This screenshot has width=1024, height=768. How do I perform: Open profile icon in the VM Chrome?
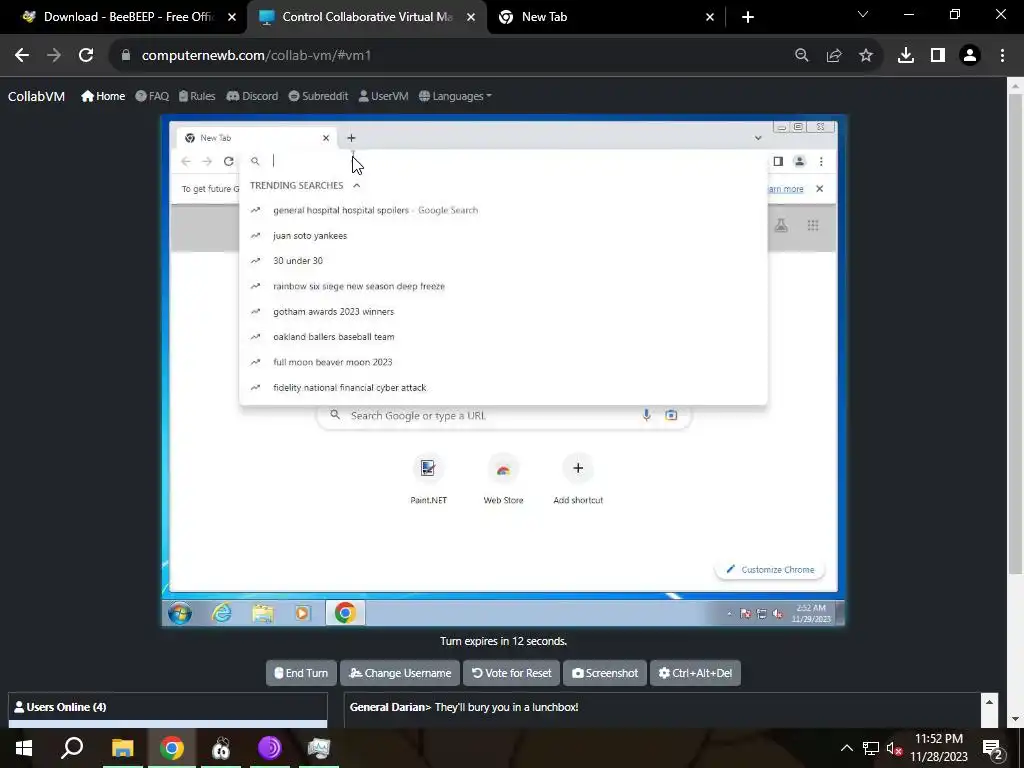click(x=799, y=161)
